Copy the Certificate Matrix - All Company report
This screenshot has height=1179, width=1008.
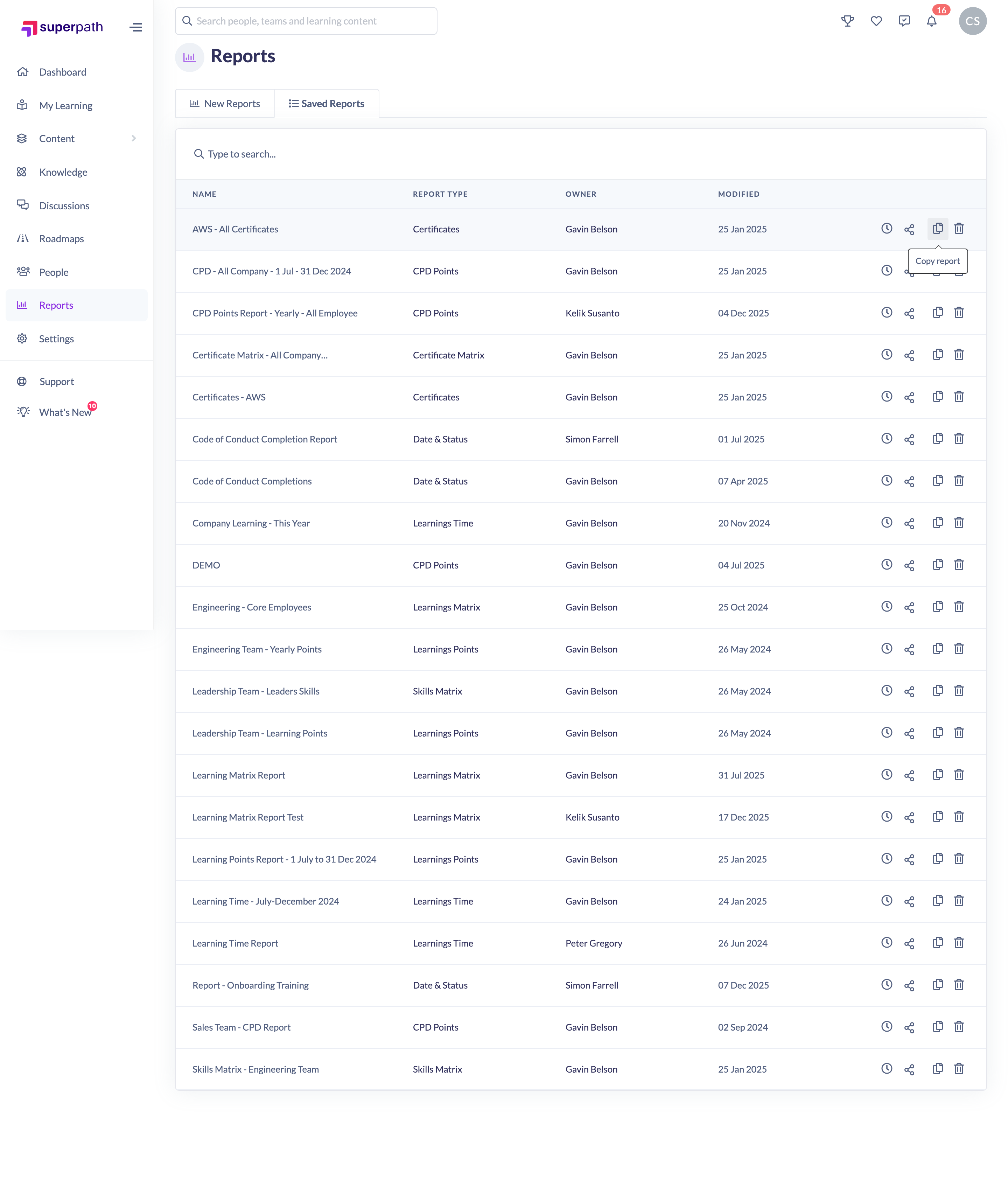tap(937, 355)
